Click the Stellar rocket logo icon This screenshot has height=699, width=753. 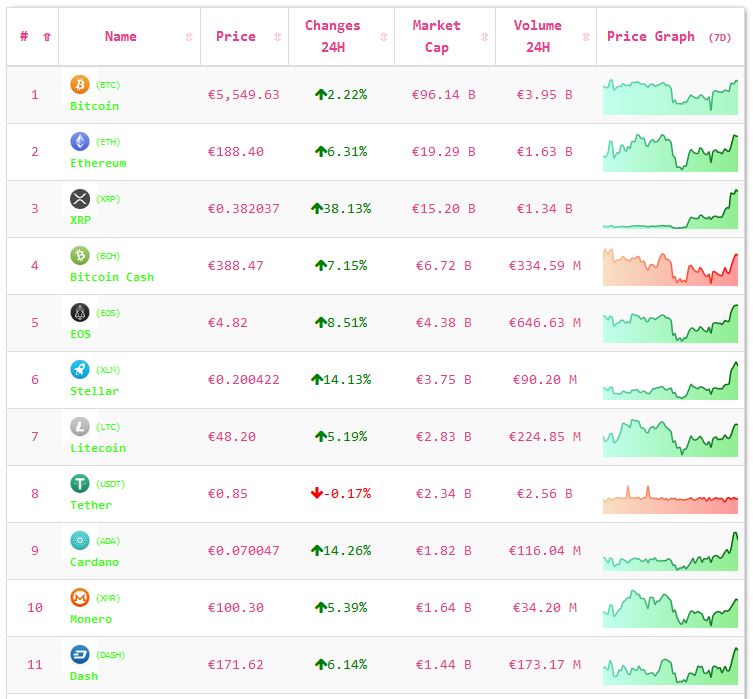pos(80,369)
